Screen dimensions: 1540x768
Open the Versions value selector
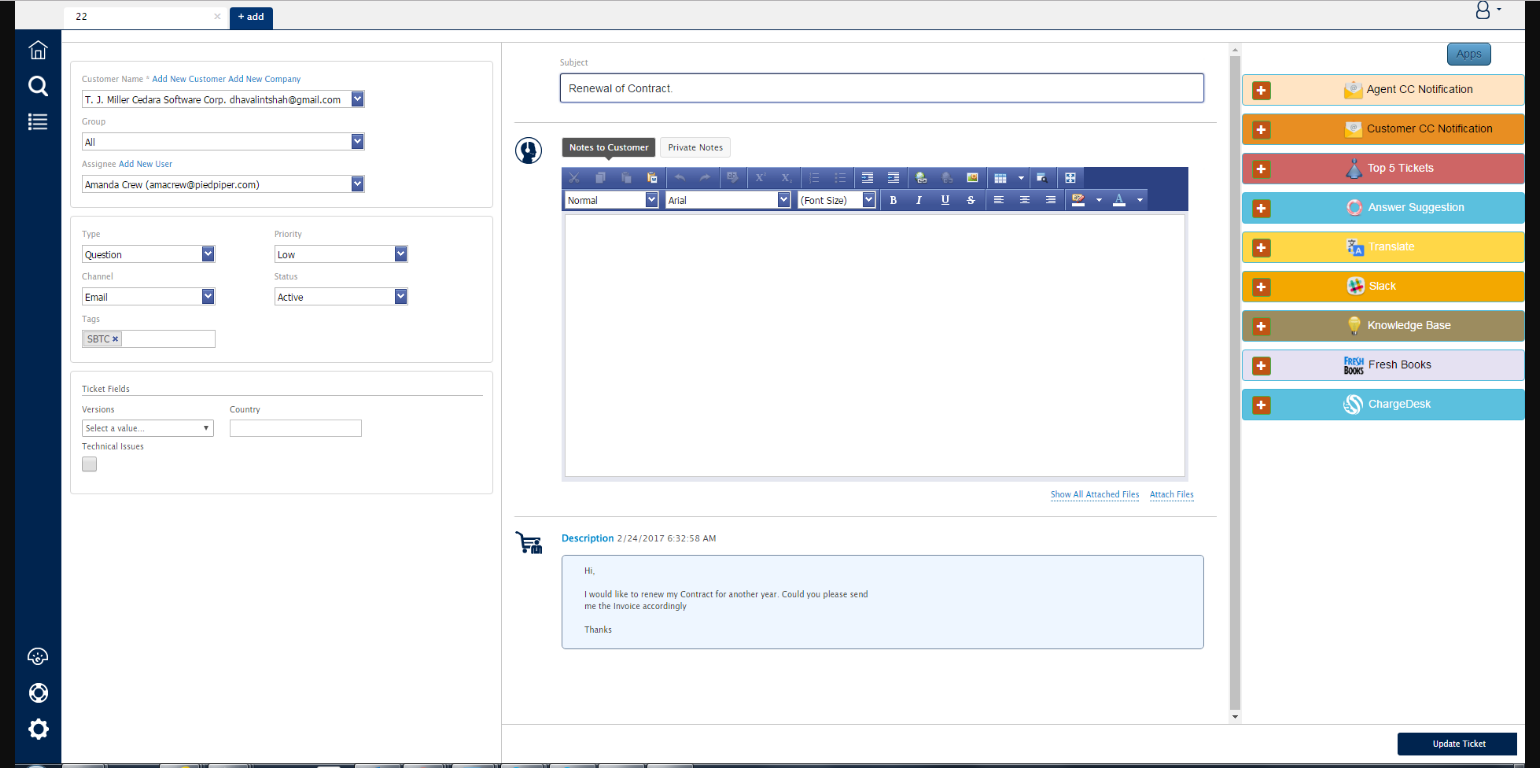(x=148, y=427)
